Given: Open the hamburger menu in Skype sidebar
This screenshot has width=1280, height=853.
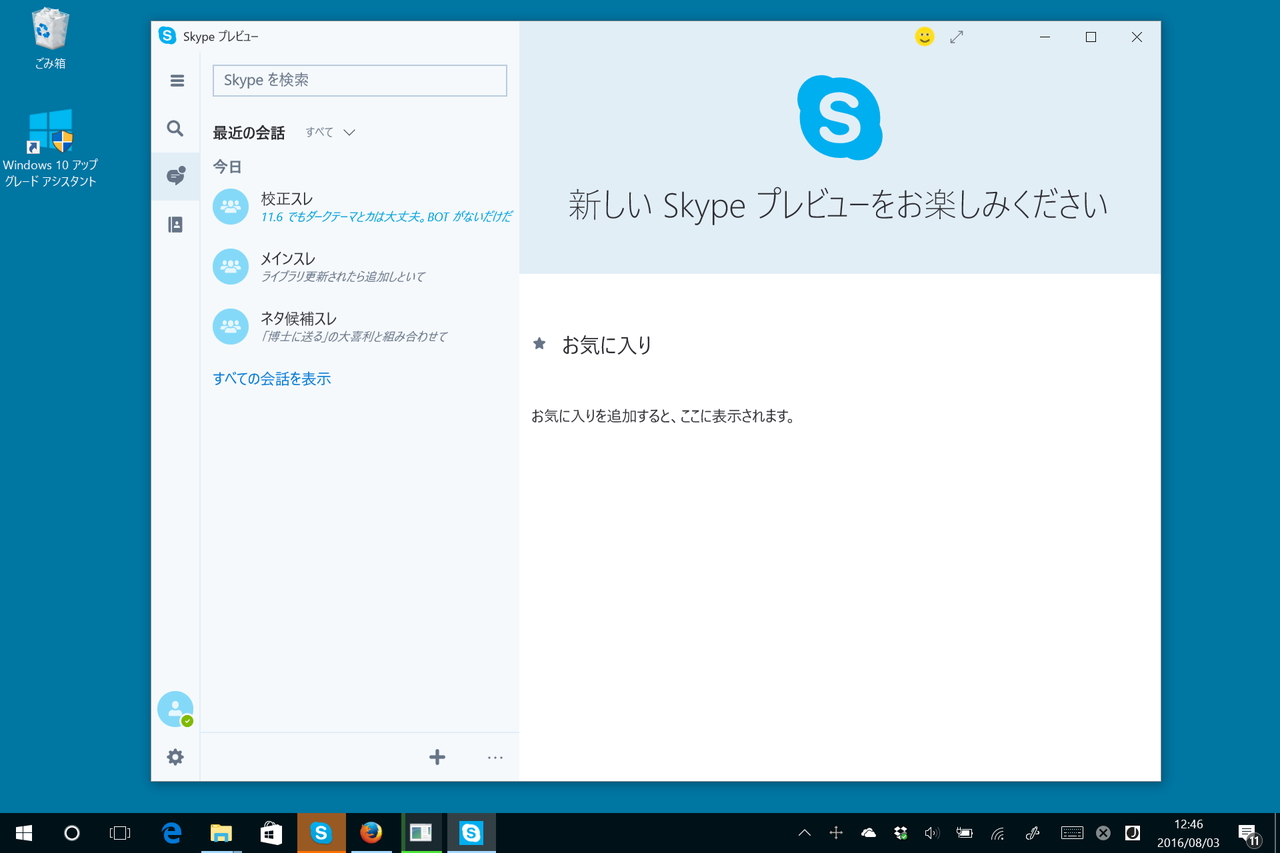Looking at the screenshot, I should click(x=175, y=80).
